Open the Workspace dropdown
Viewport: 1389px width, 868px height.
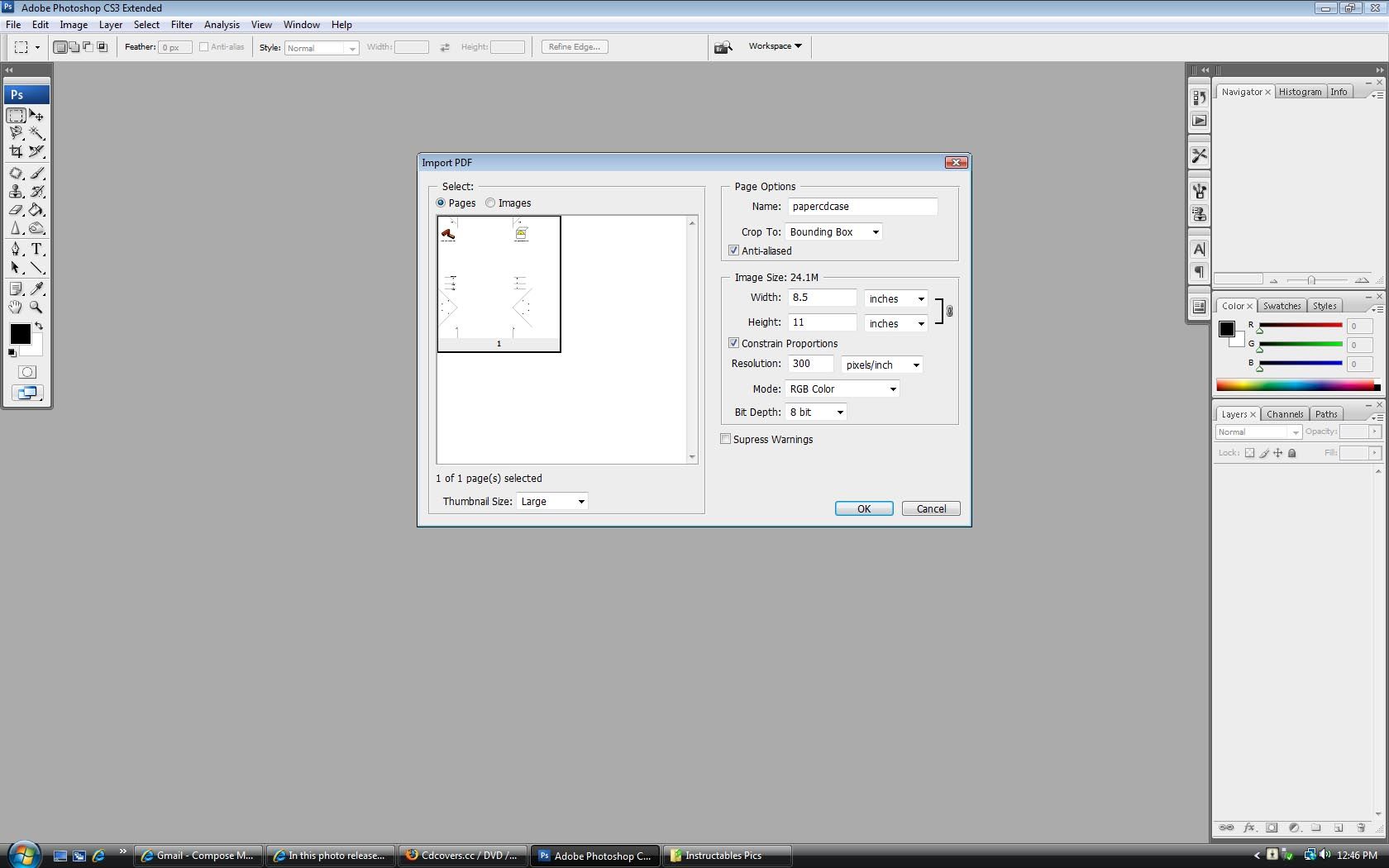point(776,46)
